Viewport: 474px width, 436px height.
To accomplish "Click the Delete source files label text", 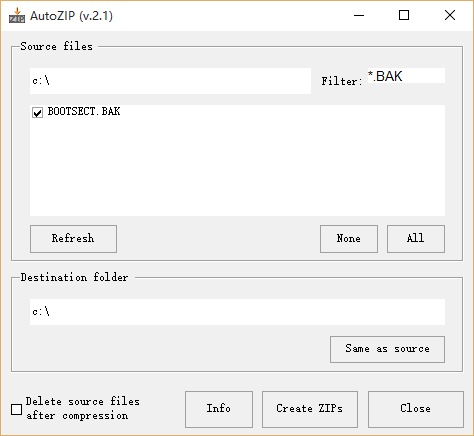I will coord(83,408).
